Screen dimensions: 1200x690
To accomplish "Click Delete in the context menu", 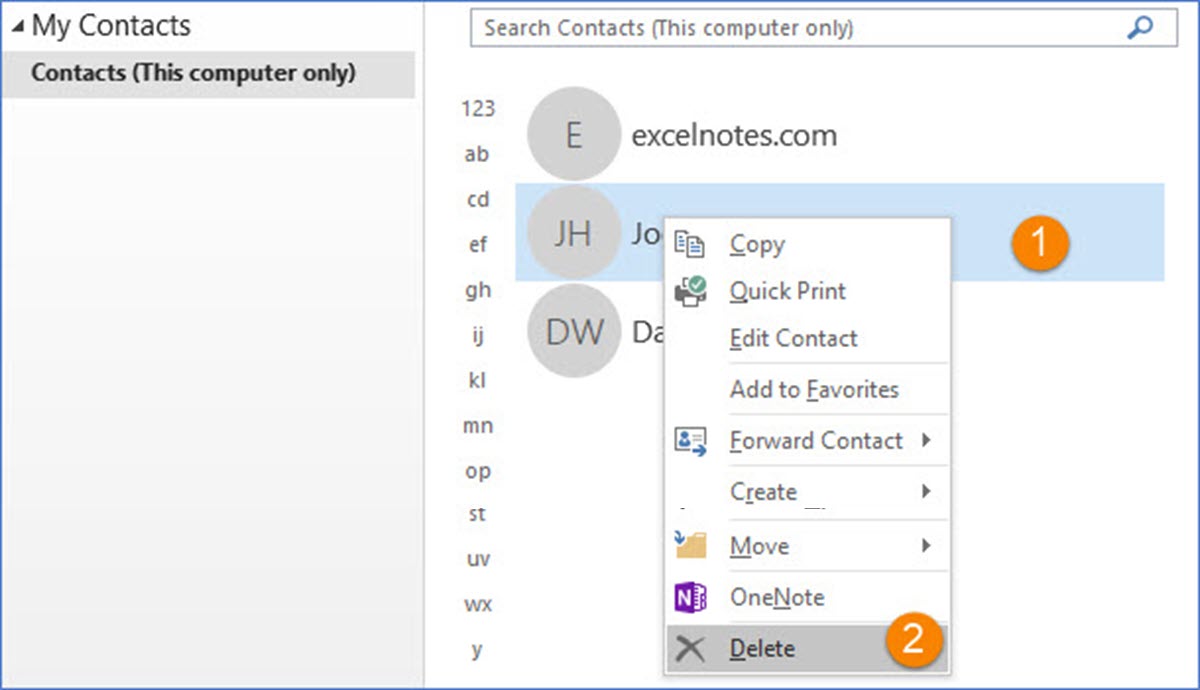I will pos(763,648).
